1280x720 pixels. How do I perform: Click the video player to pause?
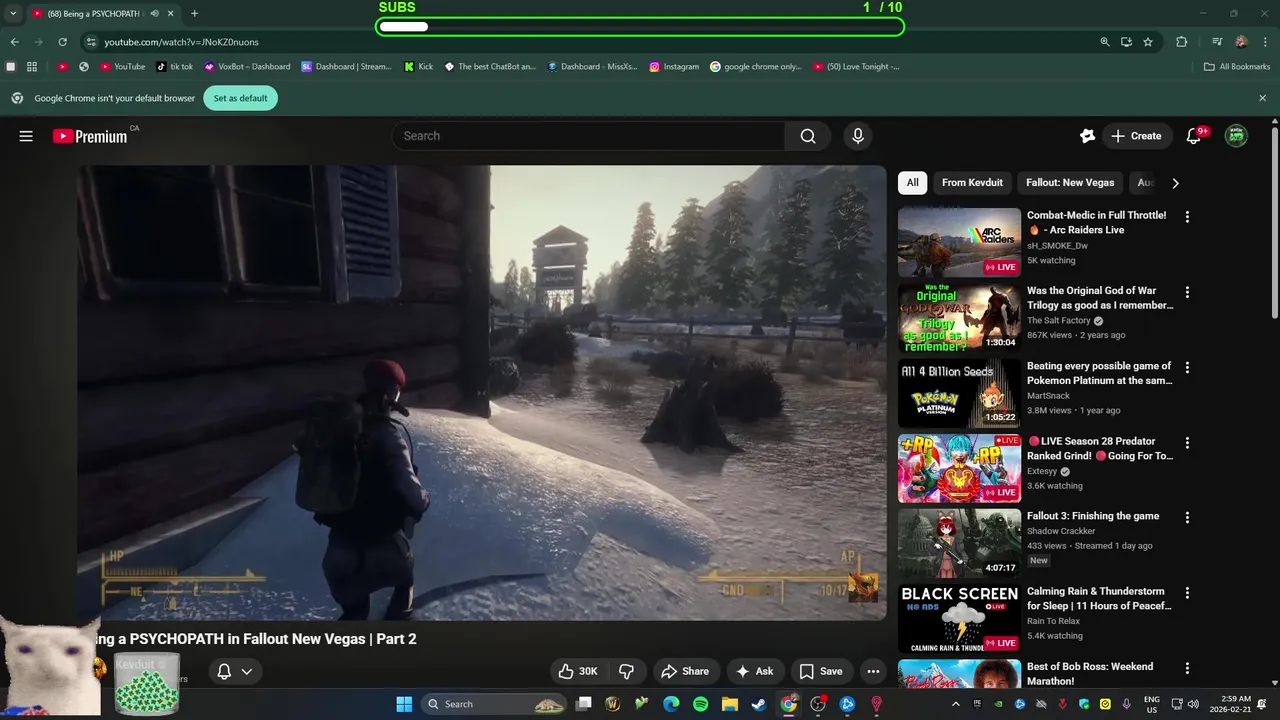click(482, 393)
